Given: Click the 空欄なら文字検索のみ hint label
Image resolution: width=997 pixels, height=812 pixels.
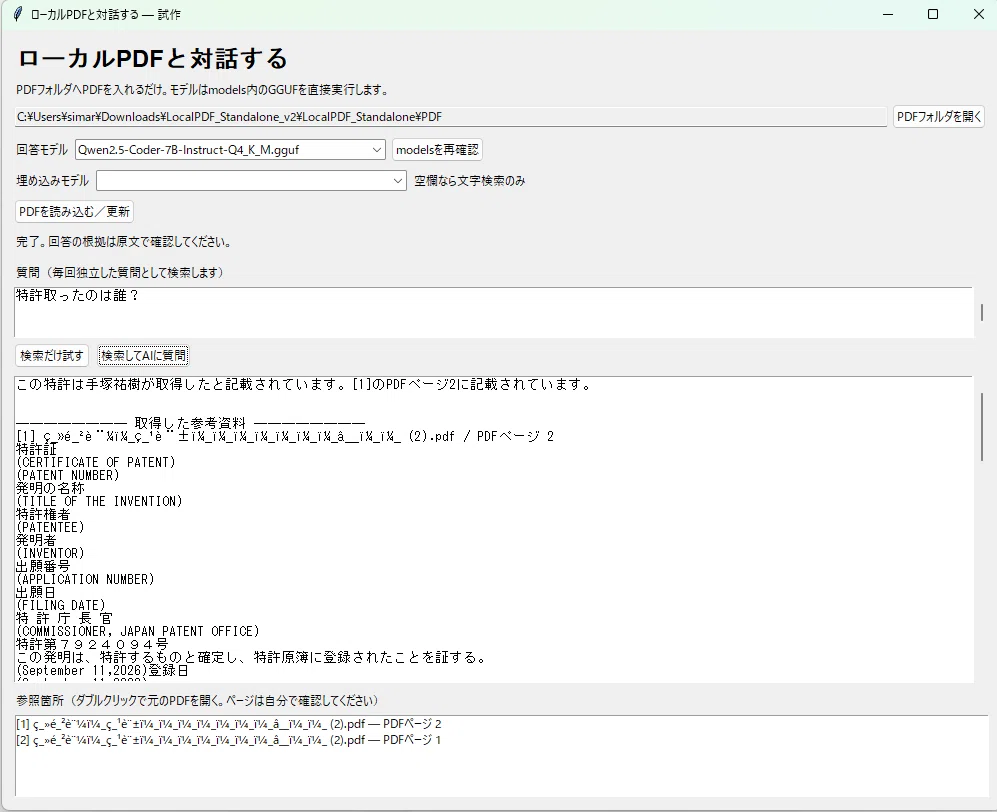Looking at the screenshot, I should [x=470, y=181].
